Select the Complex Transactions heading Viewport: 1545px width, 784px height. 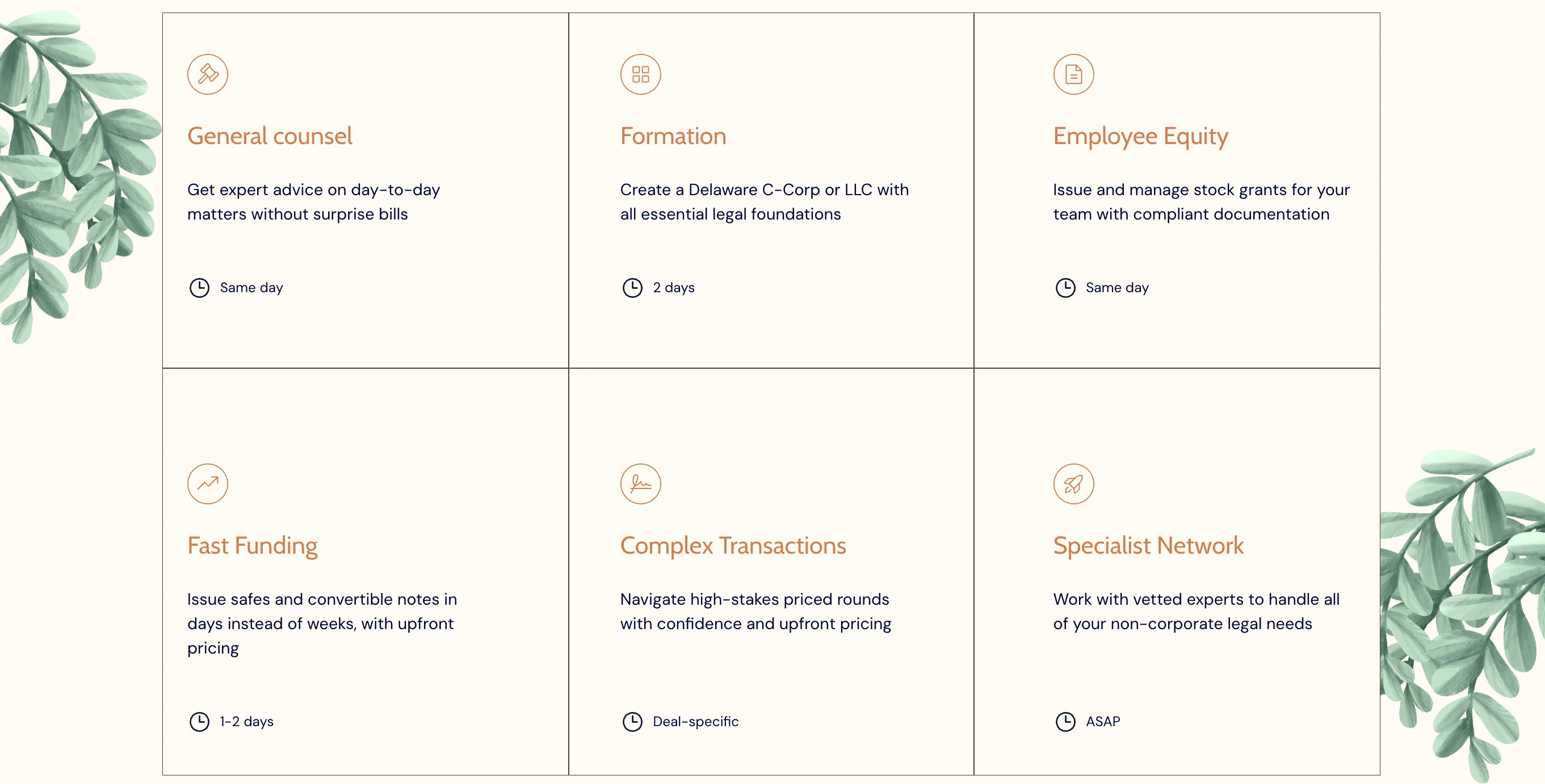pos(733,545)
